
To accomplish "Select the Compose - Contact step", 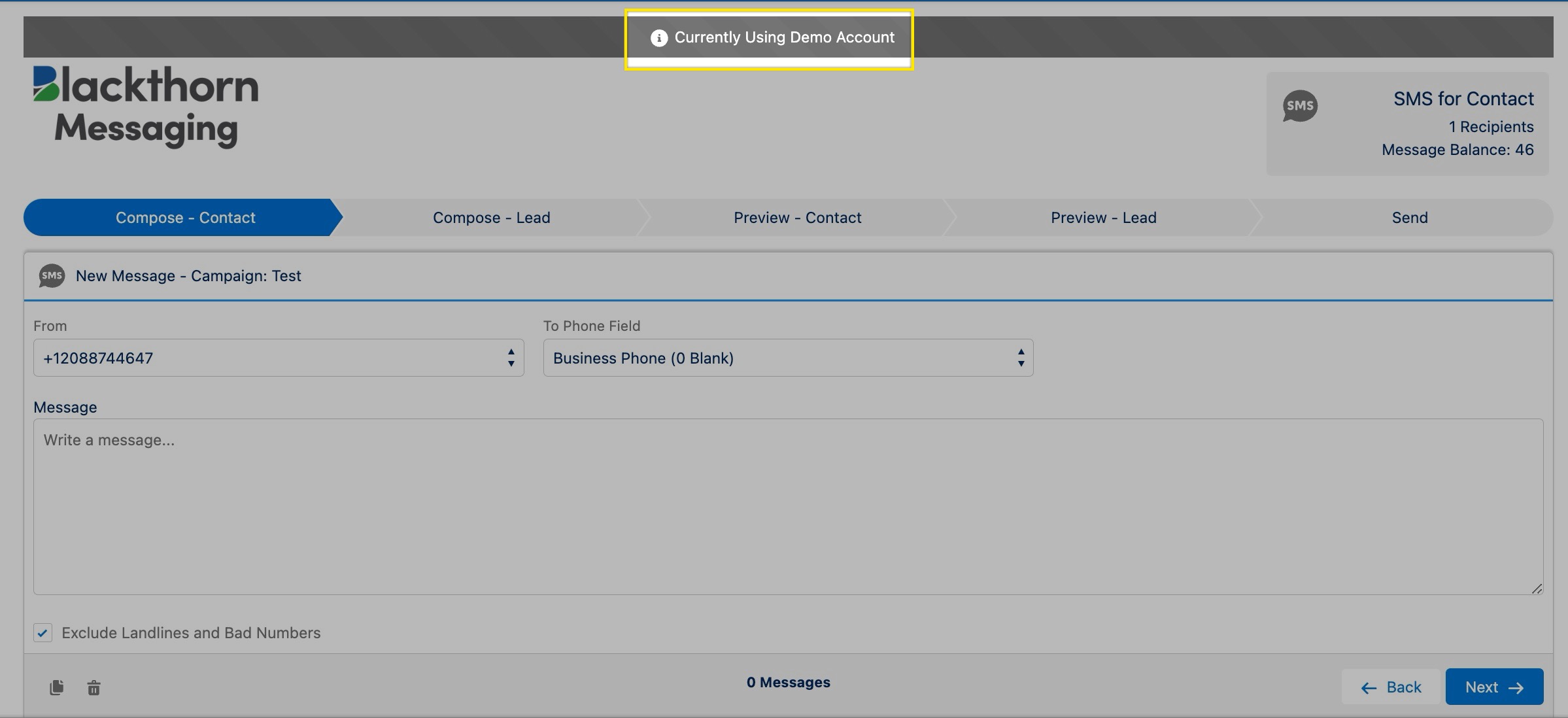I will (x=185, y=218).
